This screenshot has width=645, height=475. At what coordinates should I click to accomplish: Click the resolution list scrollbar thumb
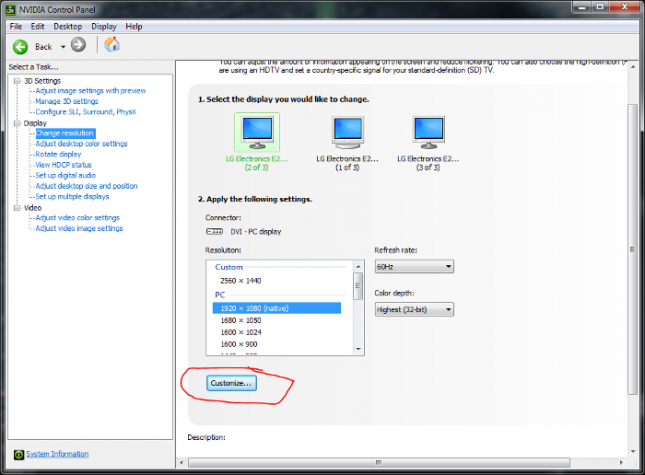(358, 286)
